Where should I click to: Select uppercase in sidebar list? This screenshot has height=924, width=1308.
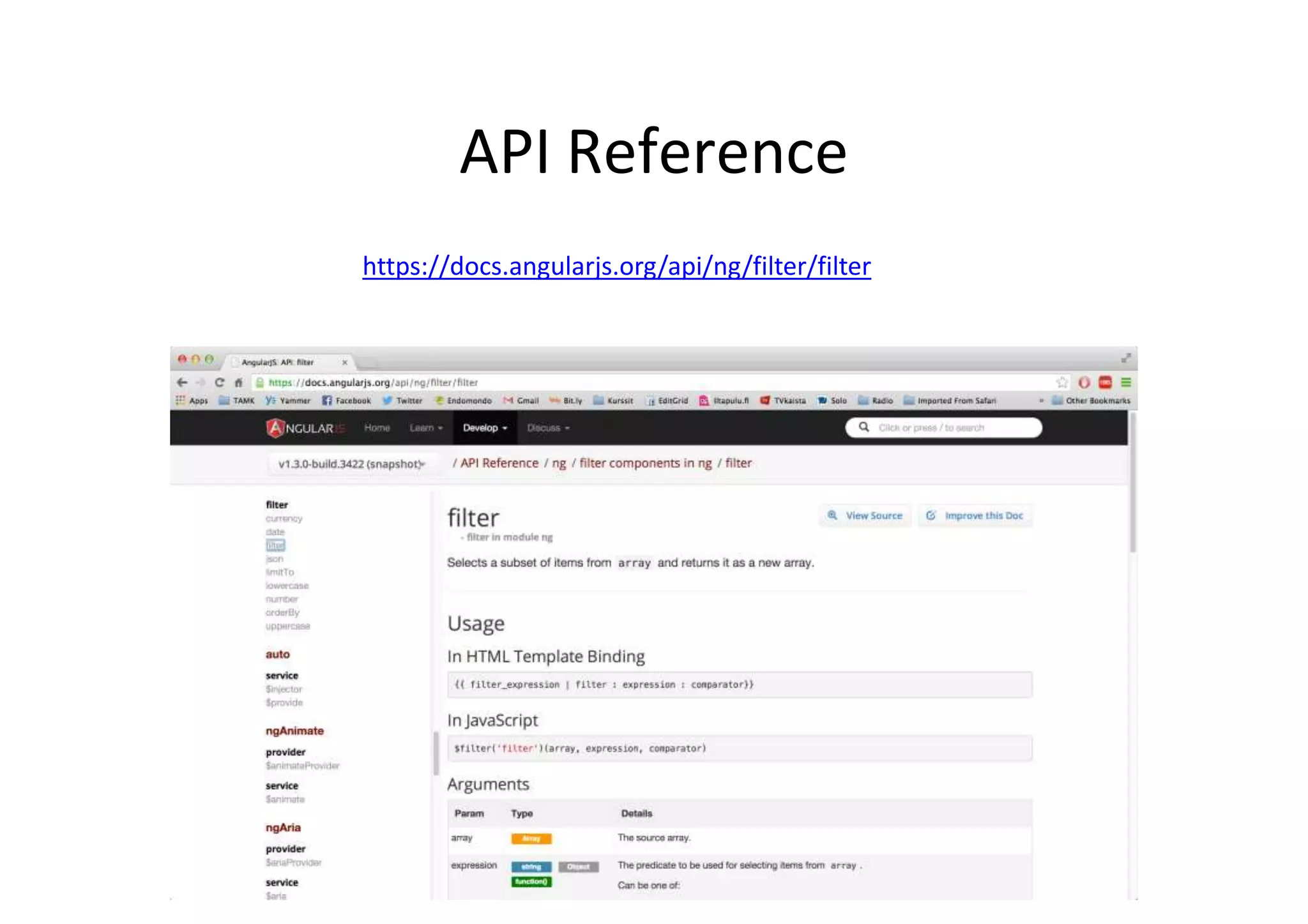tap(288, 626)
